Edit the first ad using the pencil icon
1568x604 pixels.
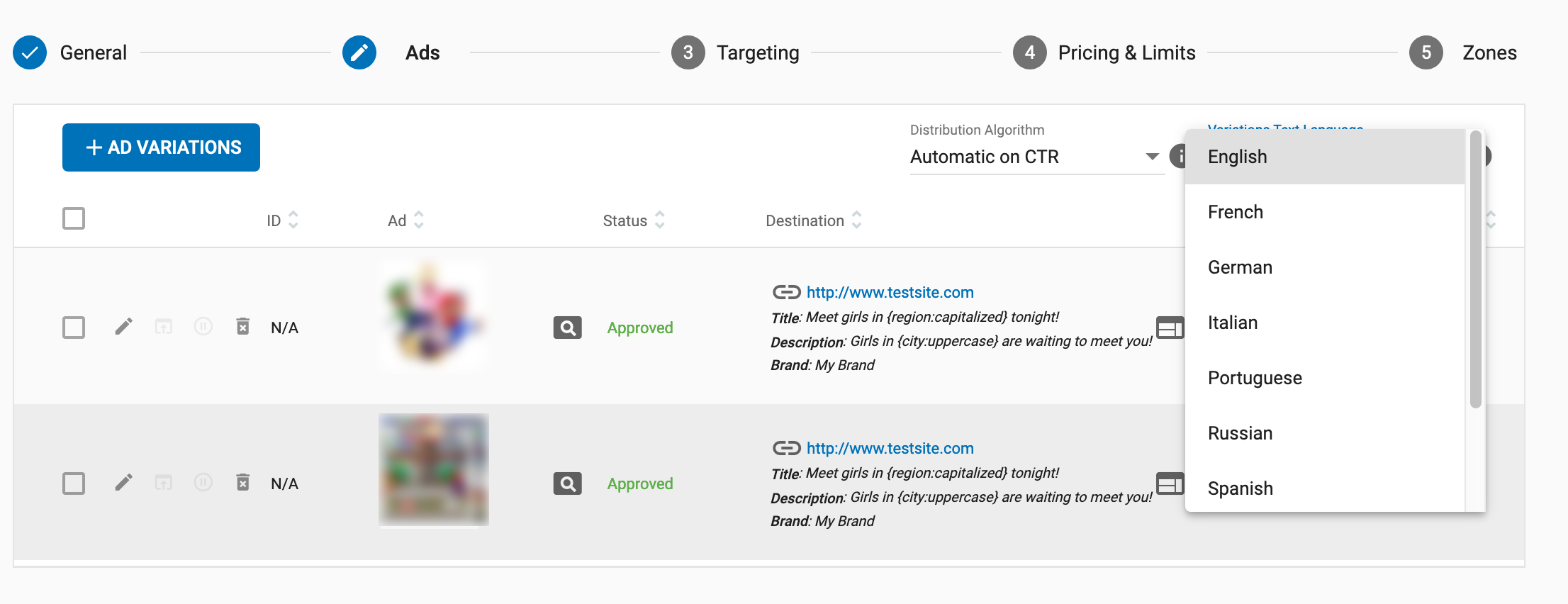[123, 327]
